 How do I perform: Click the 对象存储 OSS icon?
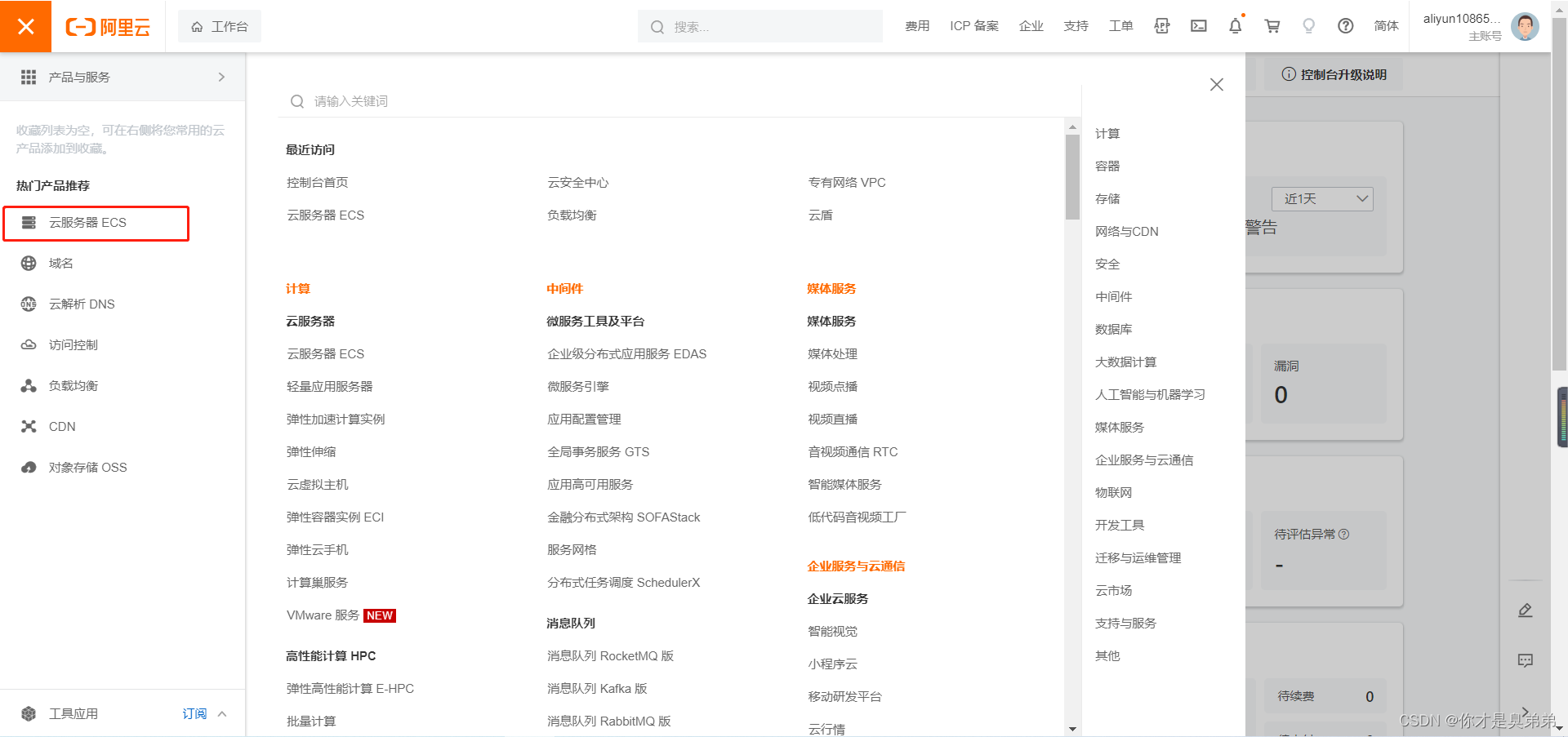(x=29, y=467)
